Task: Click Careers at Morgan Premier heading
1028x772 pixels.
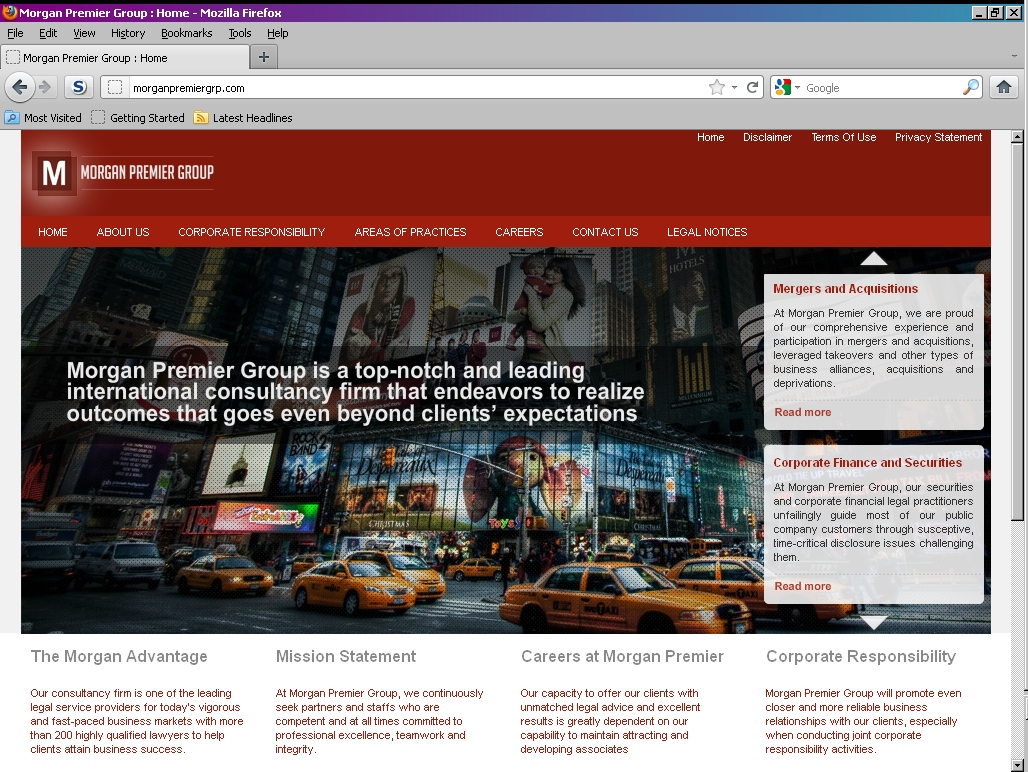Action: tap(622, 657)
